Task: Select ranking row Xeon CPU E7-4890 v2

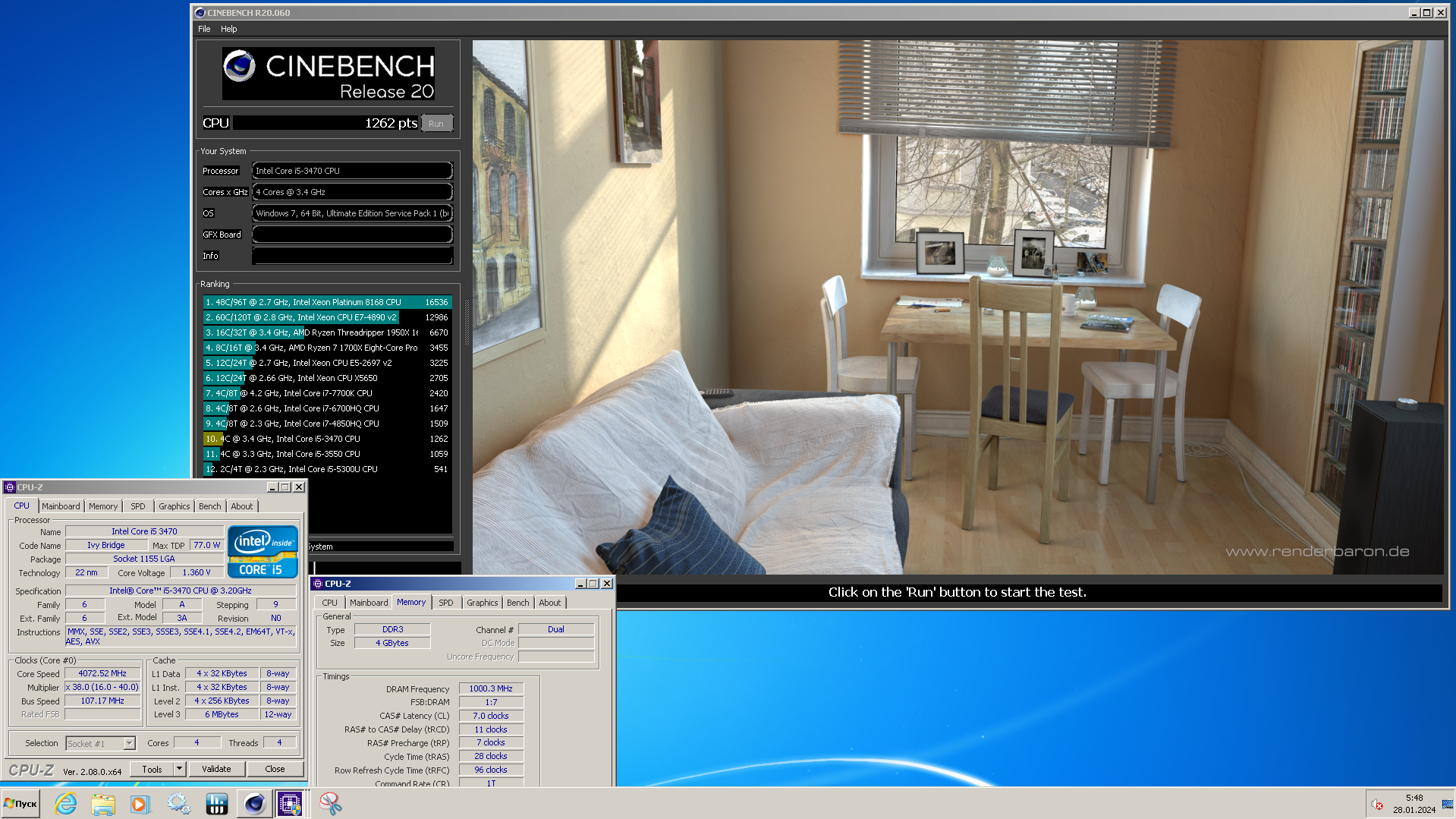Action: tap(327, 317)
